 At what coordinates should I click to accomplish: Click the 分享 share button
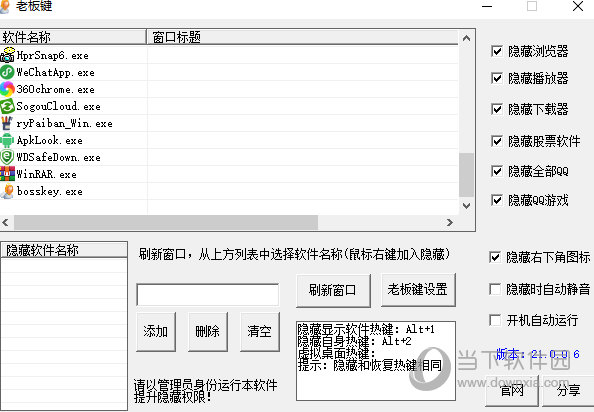point(568,390)
